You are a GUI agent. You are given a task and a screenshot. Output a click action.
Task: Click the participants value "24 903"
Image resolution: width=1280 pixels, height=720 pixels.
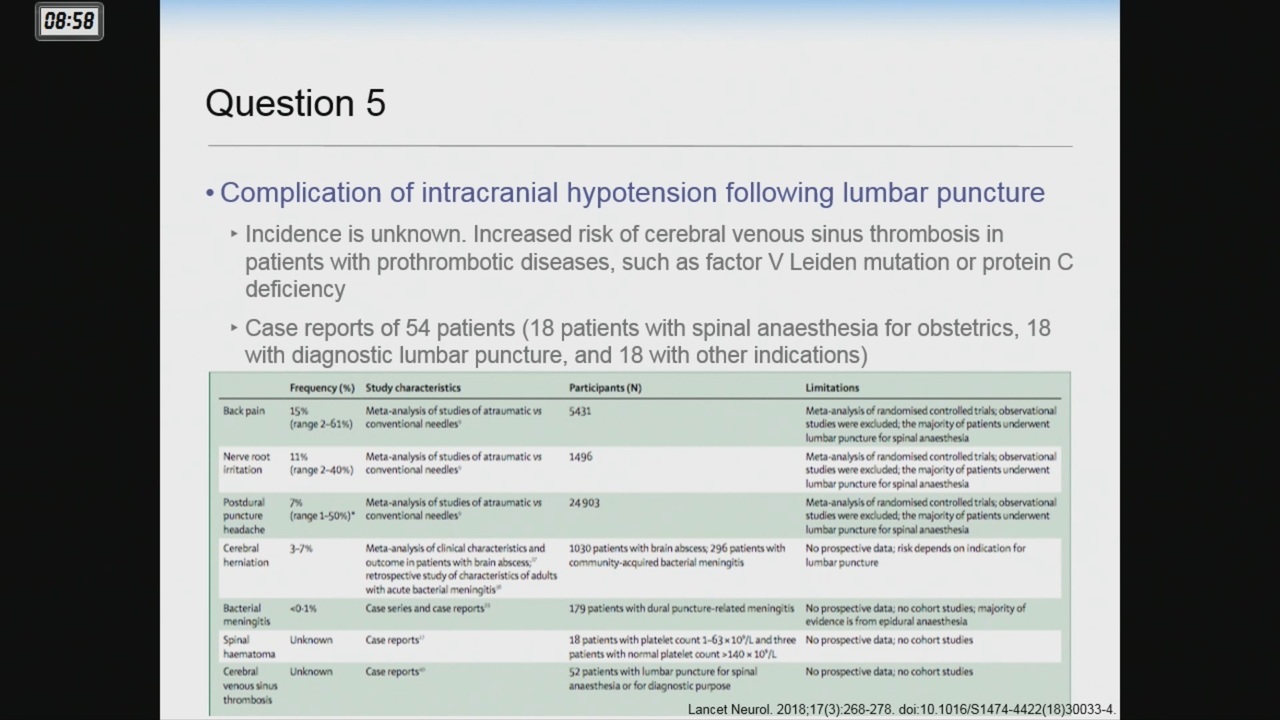click(584, 502)
